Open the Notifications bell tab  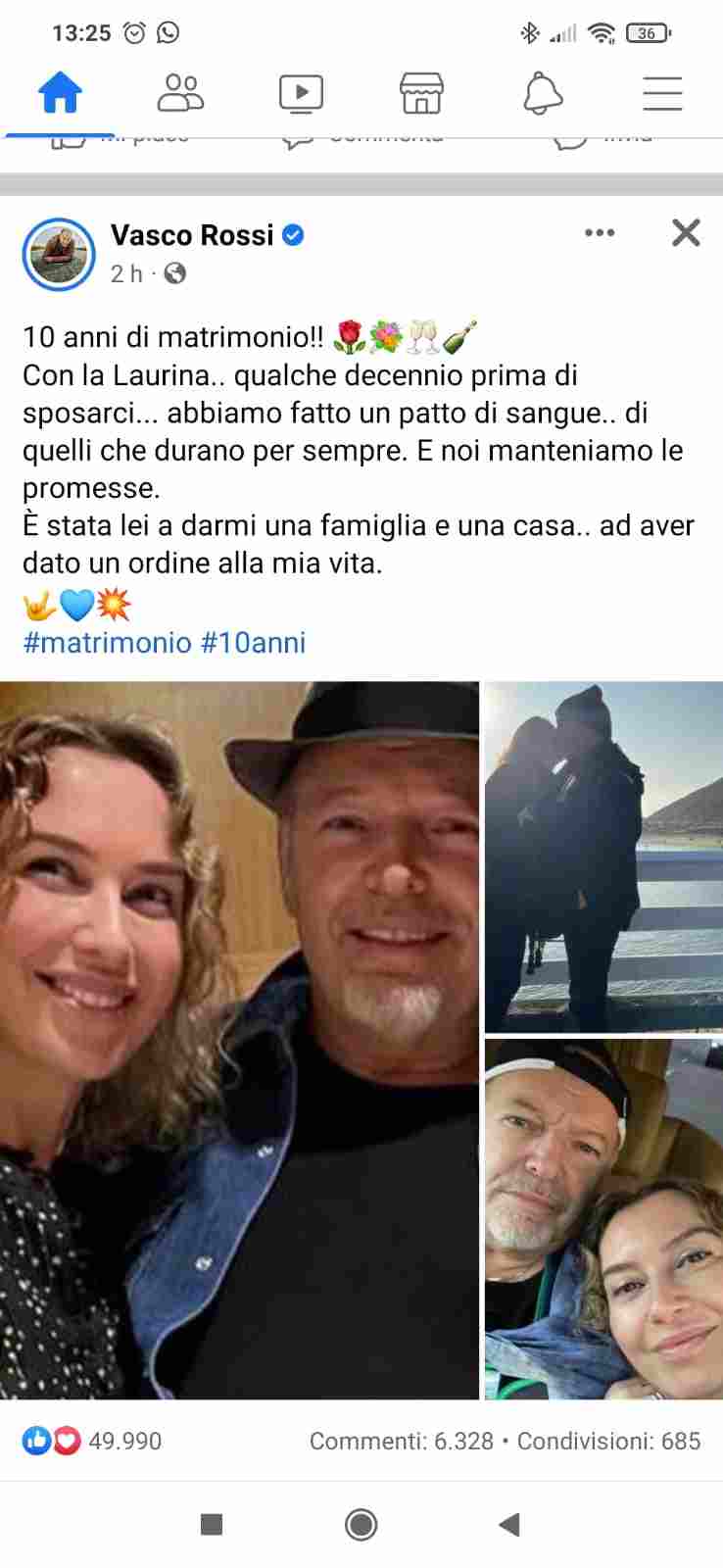[x=543, y=94]
